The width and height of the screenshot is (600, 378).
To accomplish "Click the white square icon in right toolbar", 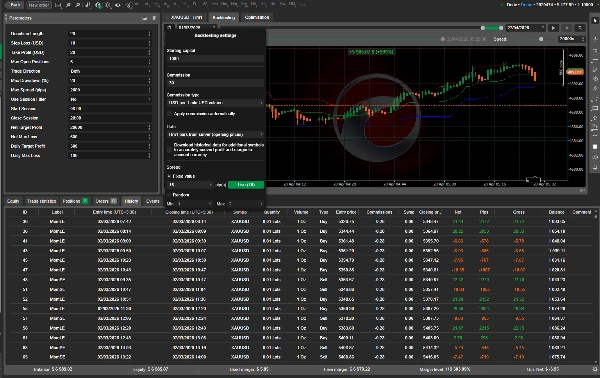I will (595, 147).
